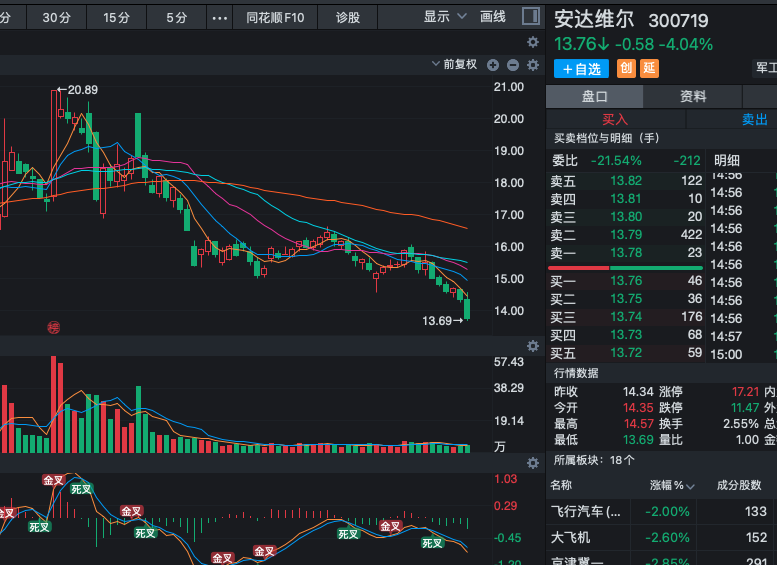Screen dimensions: 777x565
Task: Click the buy-sell ratio bar
Action: (x=625, y=268)
